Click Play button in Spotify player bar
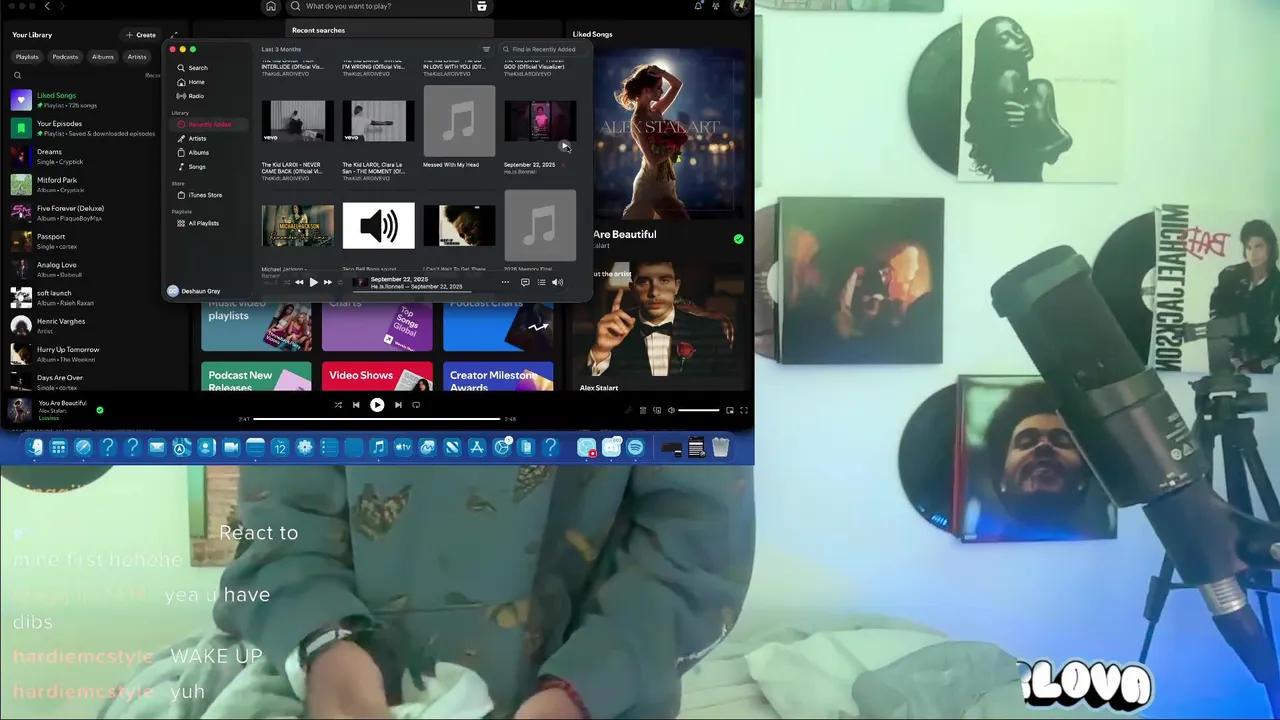This screenshot has width=1280, height=720. (x=377, y=405)
